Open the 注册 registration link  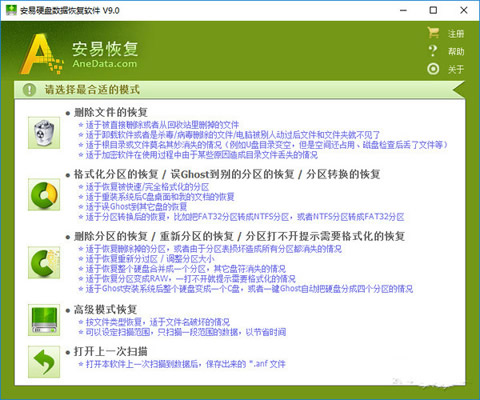tap(456, 34)
